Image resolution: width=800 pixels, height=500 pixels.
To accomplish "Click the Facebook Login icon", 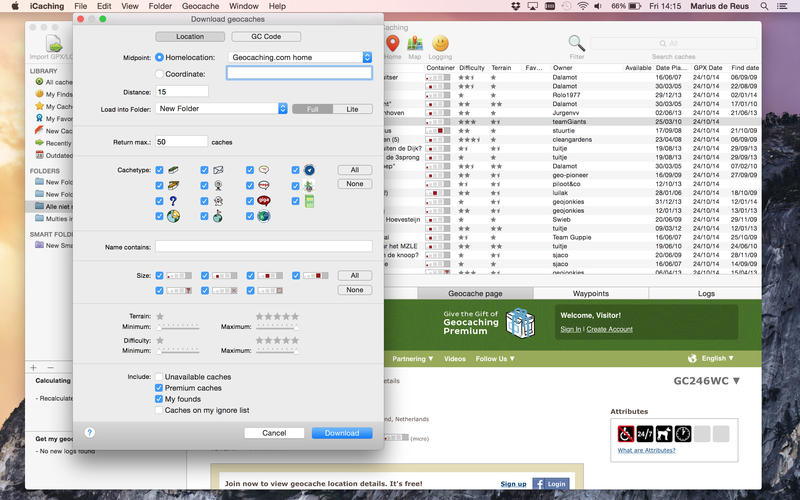I will [x=550, y=484].
